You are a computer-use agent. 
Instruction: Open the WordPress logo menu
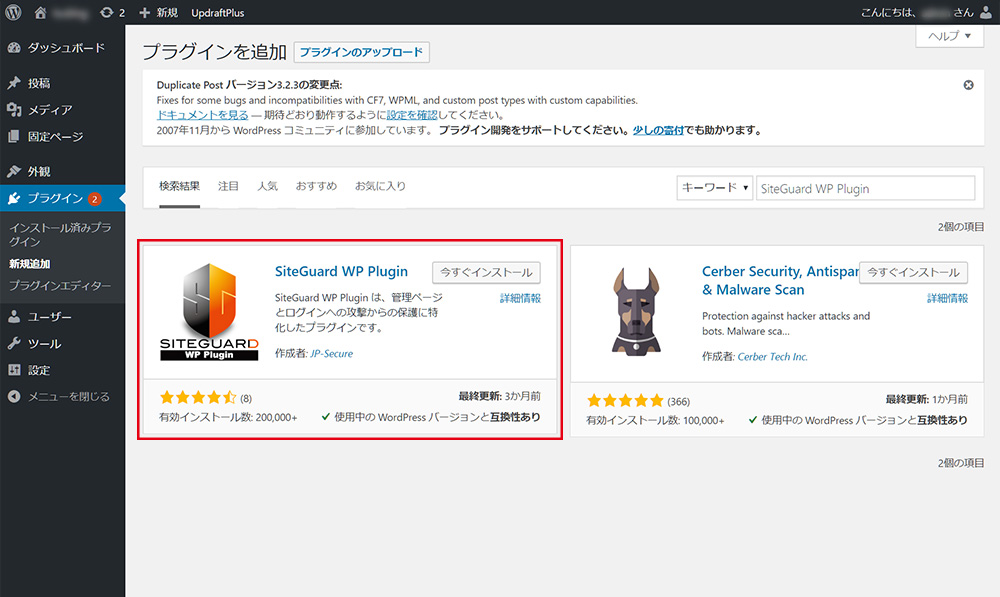pos(13,12)
